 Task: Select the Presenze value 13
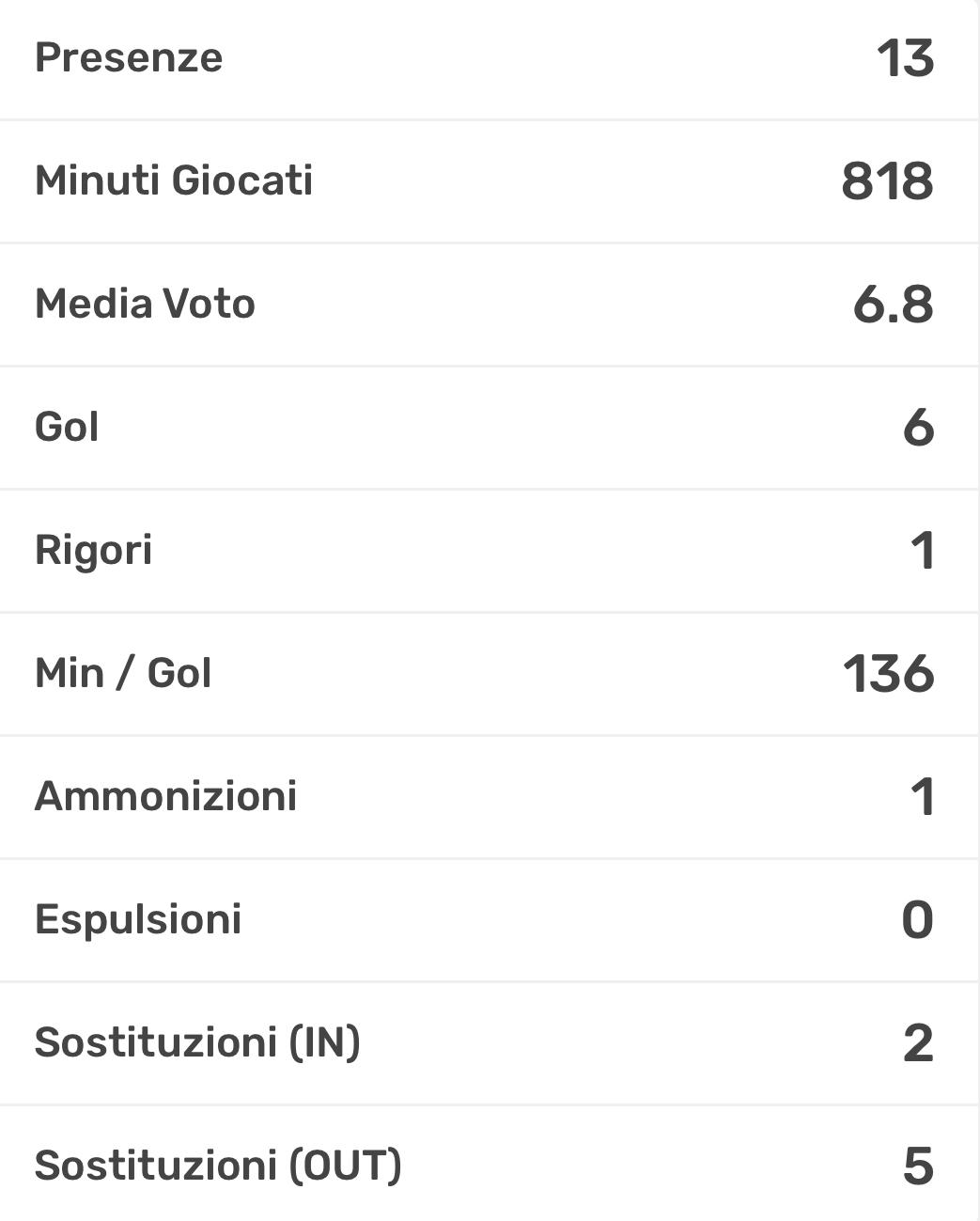905,58
